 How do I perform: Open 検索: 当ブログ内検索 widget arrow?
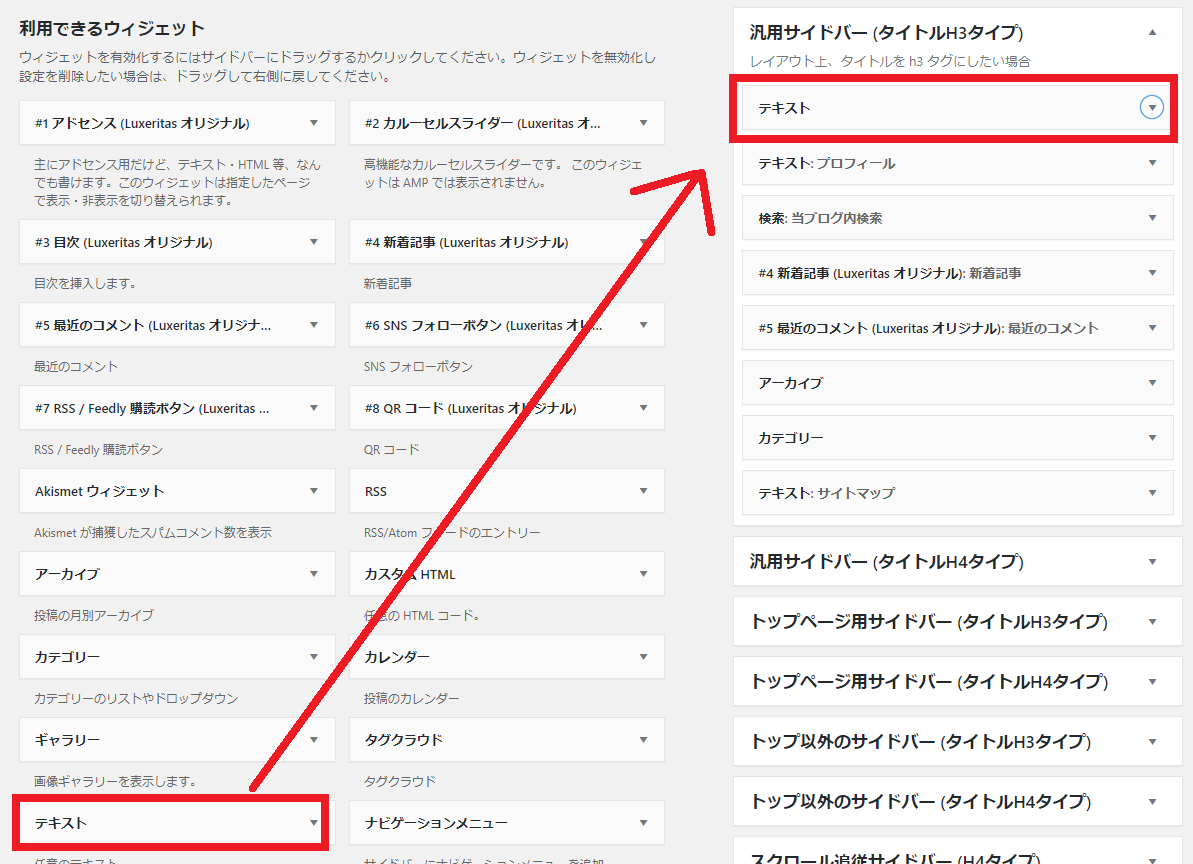pos(1152,218)
